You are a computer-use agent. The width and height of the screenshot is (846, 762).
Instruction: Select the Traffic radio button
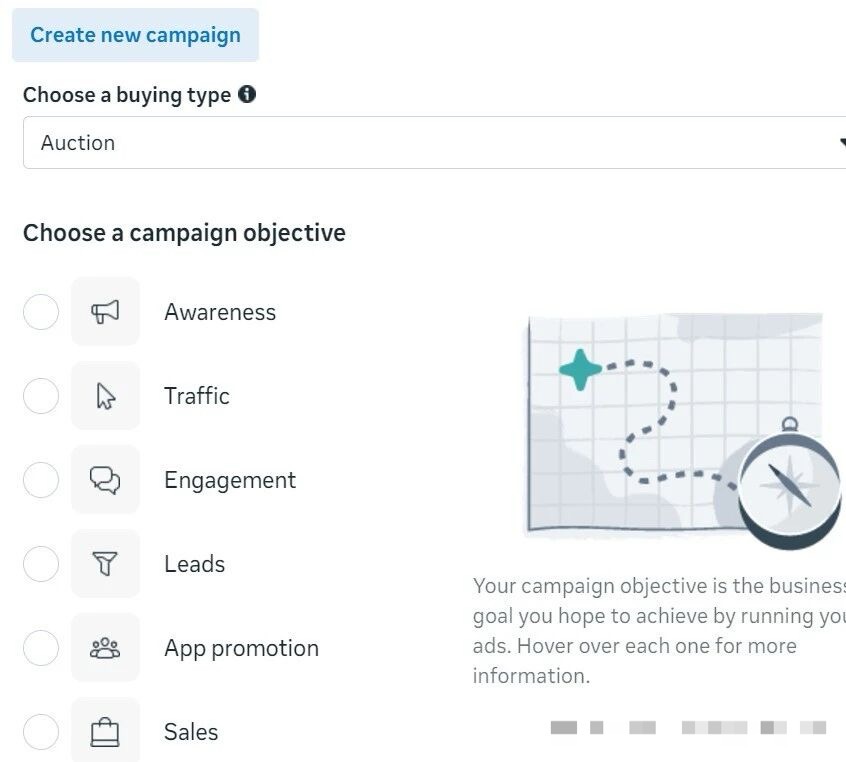click(41, 396)
